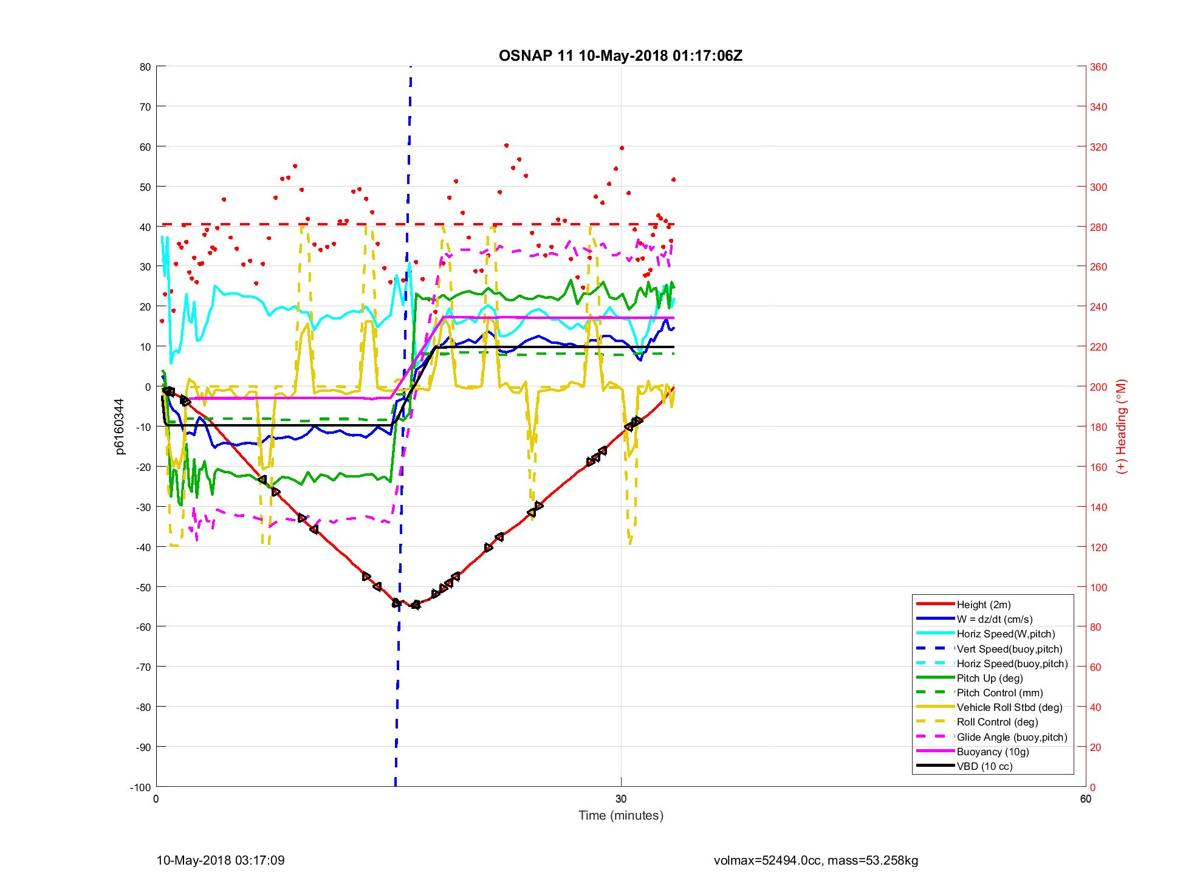
Task: Click the (+) Heading (°M) axis label
Action: [x=1123, y=426]
